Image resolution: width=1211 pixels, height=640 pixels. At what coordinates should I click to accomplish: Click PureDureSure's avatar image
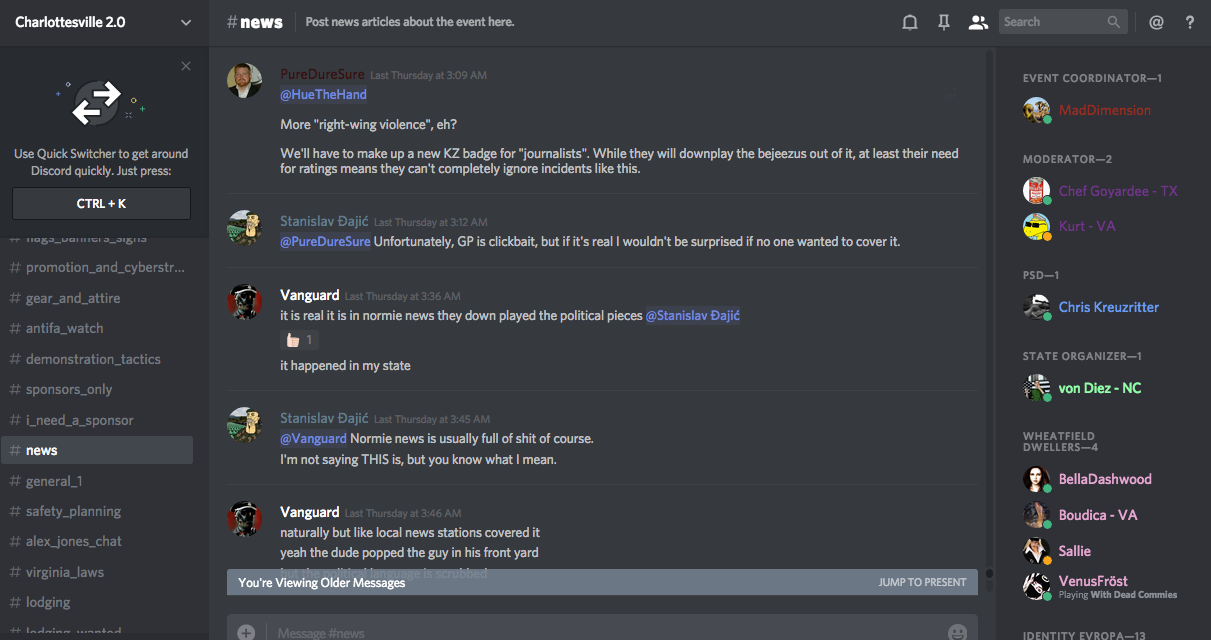(245, 81)
